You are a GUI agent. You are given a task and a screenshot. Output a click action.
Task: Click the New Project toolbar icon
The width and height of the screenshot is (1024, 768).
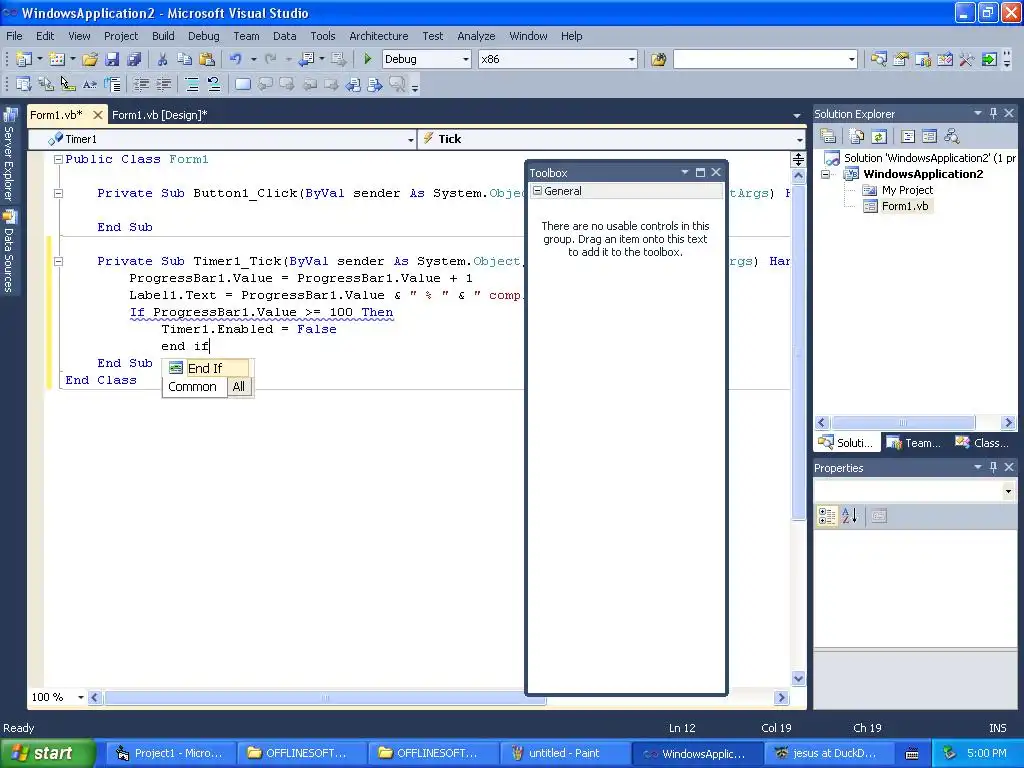pyautogui.click(x=24, y=59)
